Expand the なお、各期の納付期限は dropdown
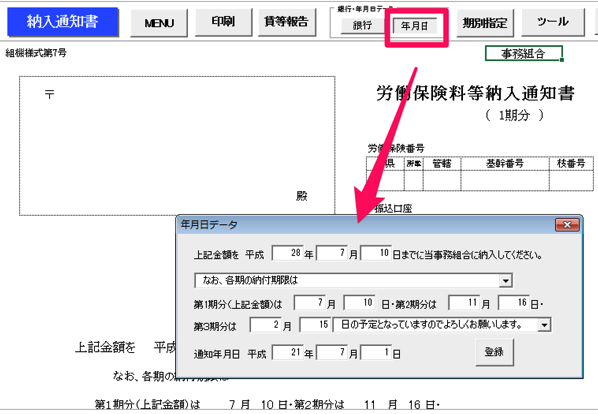This screenshot has height=414, width=598. coord(505,281)
